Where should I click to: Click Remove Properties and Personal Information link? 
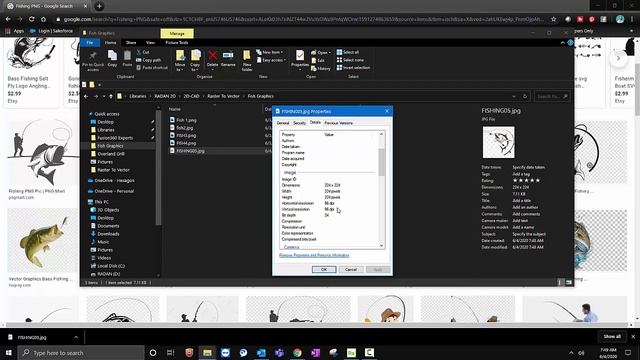[314, 255]
